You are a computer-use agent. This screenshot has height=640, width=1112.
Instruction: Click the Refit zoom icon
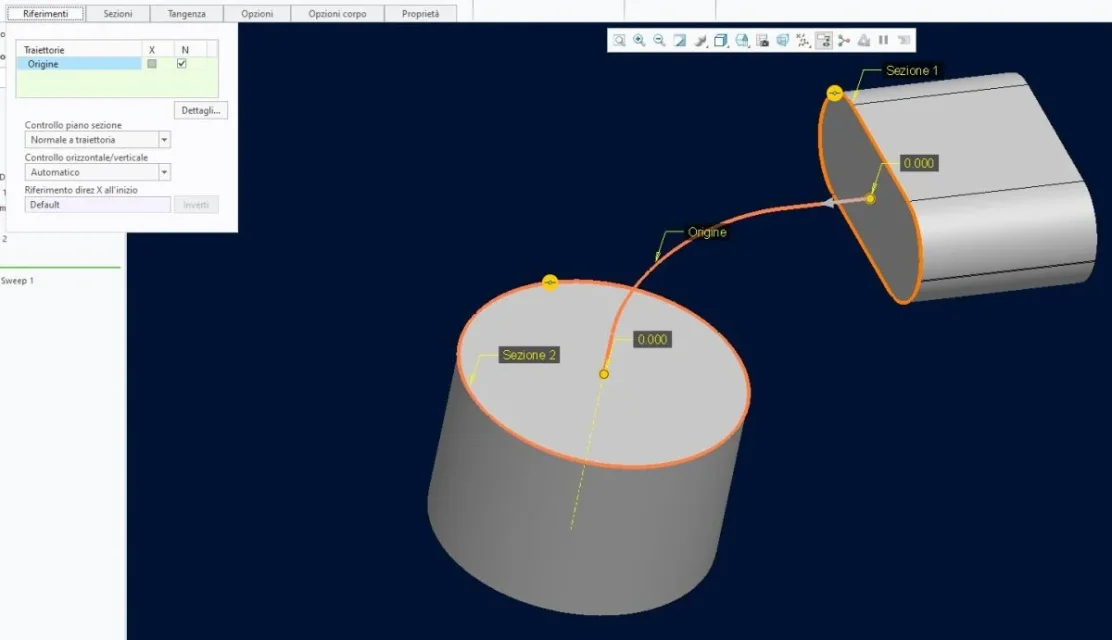coord(619,41)
